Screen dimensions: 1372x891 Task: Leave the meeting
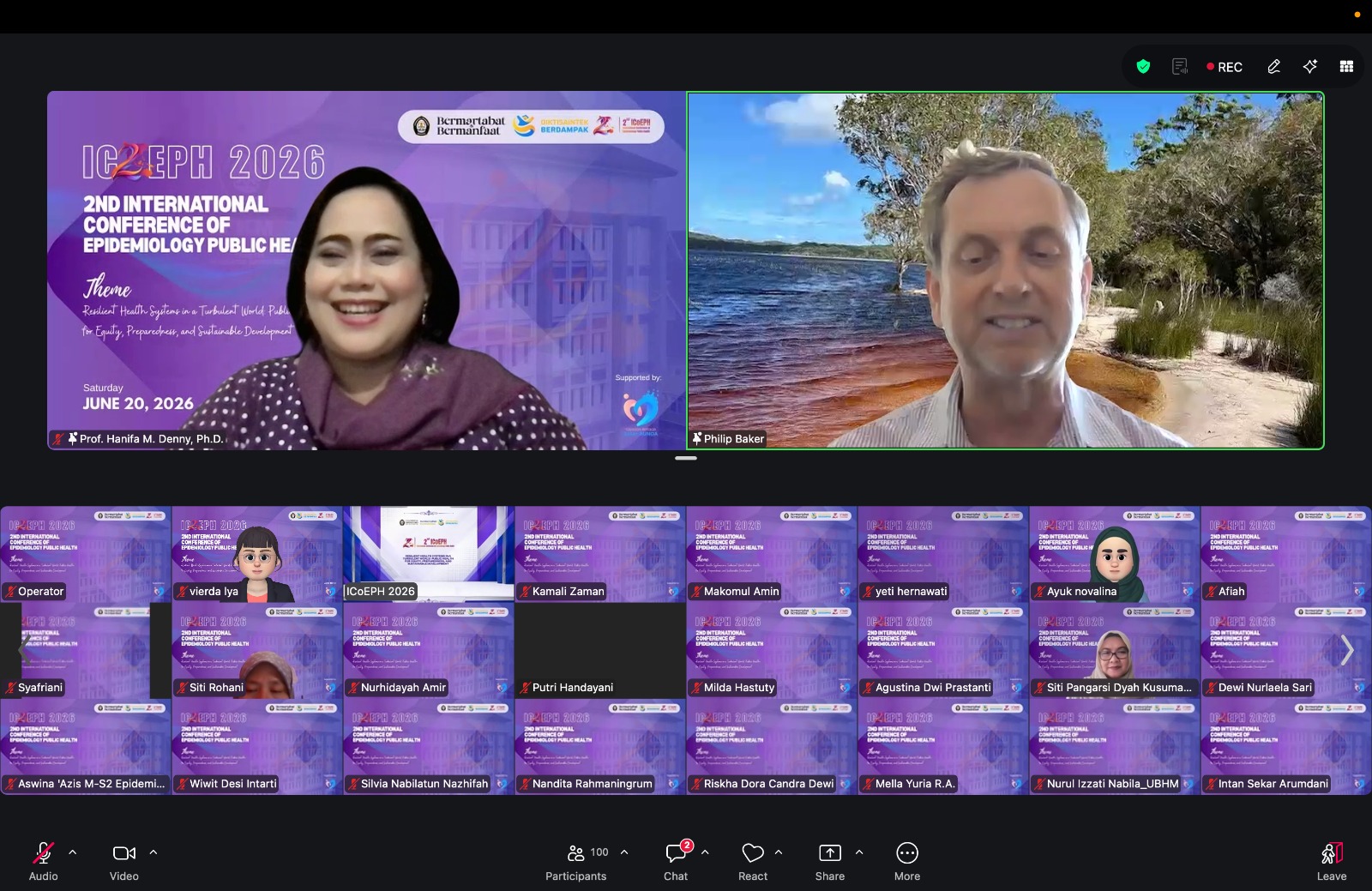pos(1332,861)
